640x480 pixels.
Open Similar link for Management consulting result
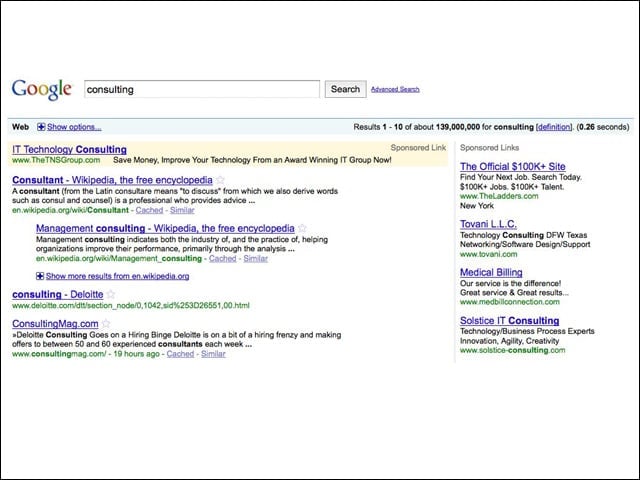tap(256, 258)
